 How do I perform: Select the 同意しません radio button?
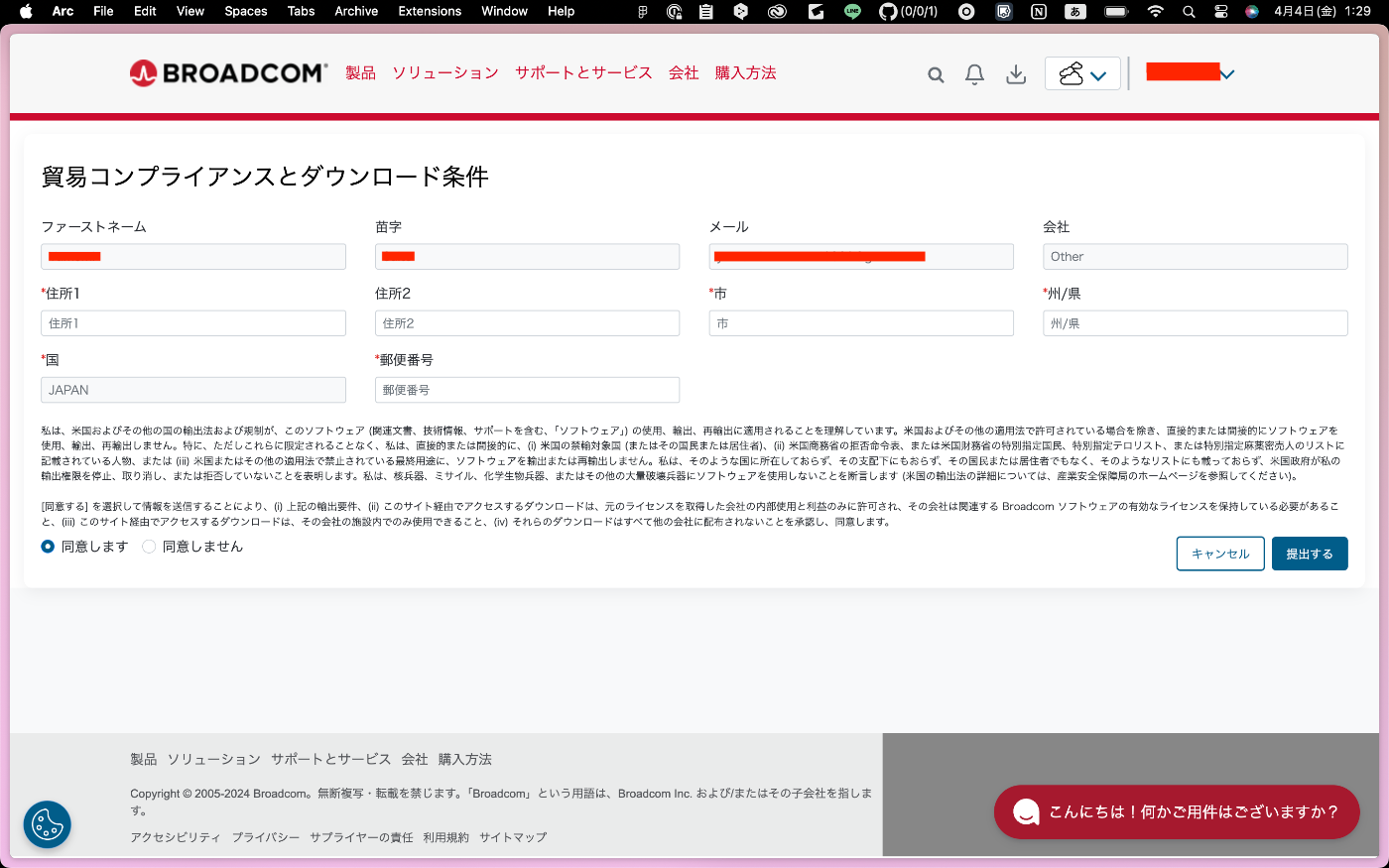(149, 547)
